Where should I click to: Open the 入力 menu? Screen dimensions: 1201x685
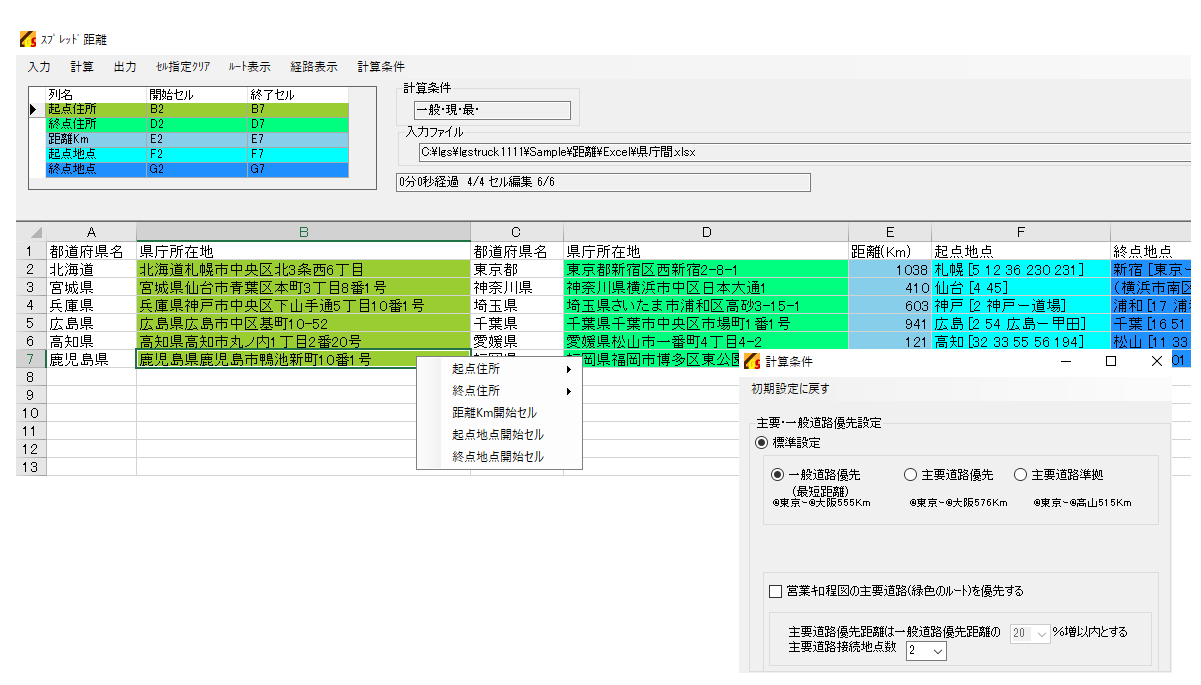pos(39,67)
